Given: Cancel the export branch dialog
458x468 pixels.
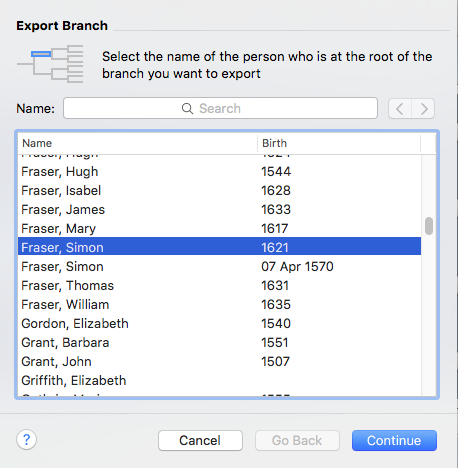Looking at the screenshot, I should (x=200, y=440).
